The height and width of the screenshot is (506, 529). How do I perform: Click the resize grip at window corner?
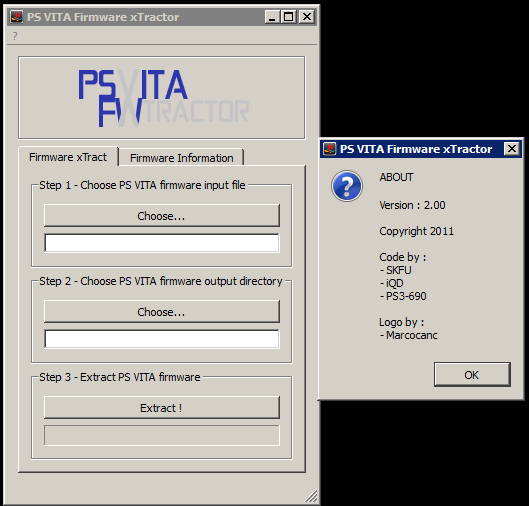(x=311, y=496)
